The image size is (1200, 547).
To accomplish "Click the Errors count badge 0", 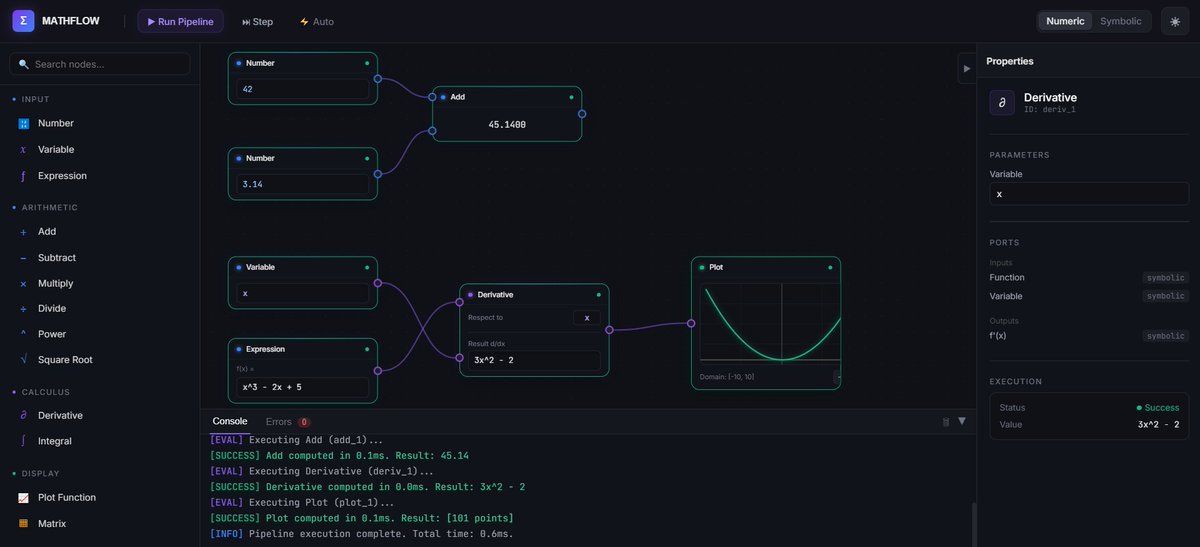I will pyautogui.click(x=304, y=422).
